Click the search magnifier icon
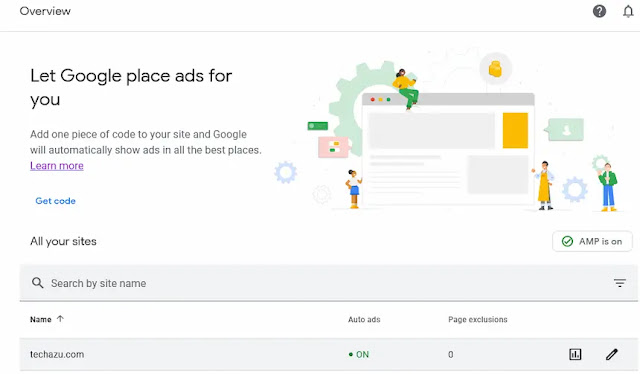Image resolution: width=640 pixels, height=374 pixels. (x=38, y=283)
